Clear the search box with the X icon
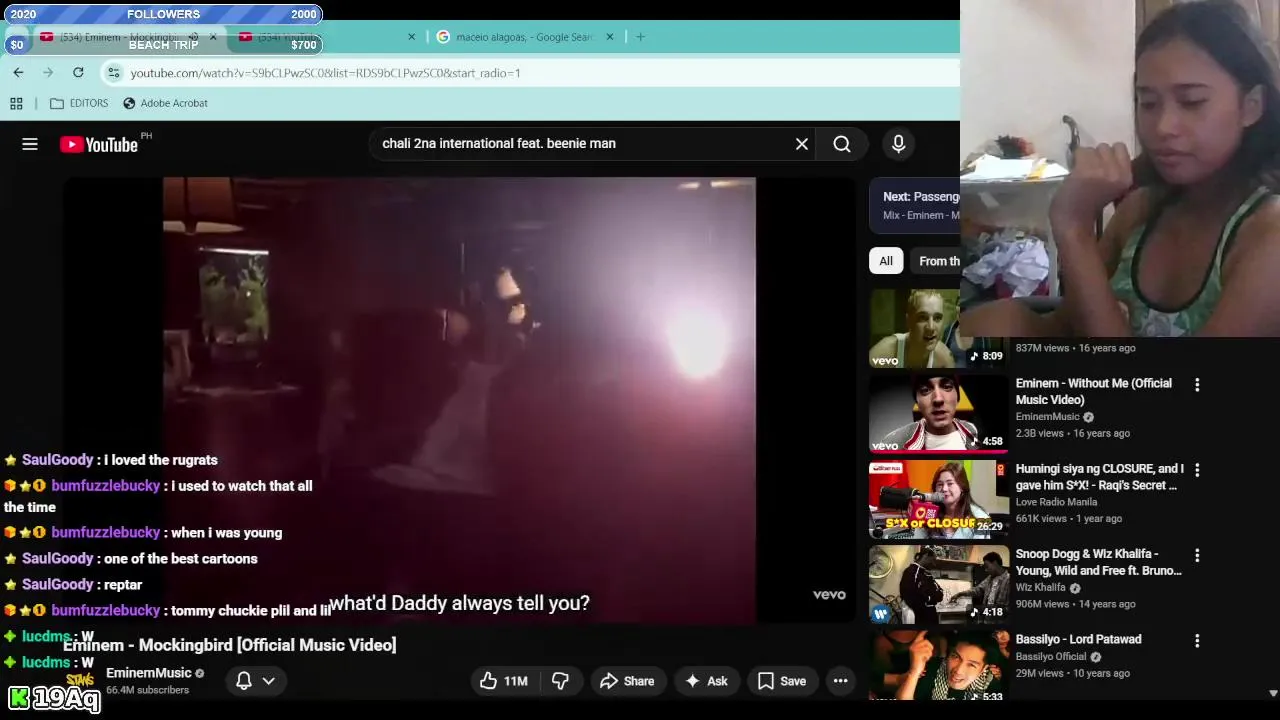This screenshot has height=720, width=1280. click(x=802, y=144)
